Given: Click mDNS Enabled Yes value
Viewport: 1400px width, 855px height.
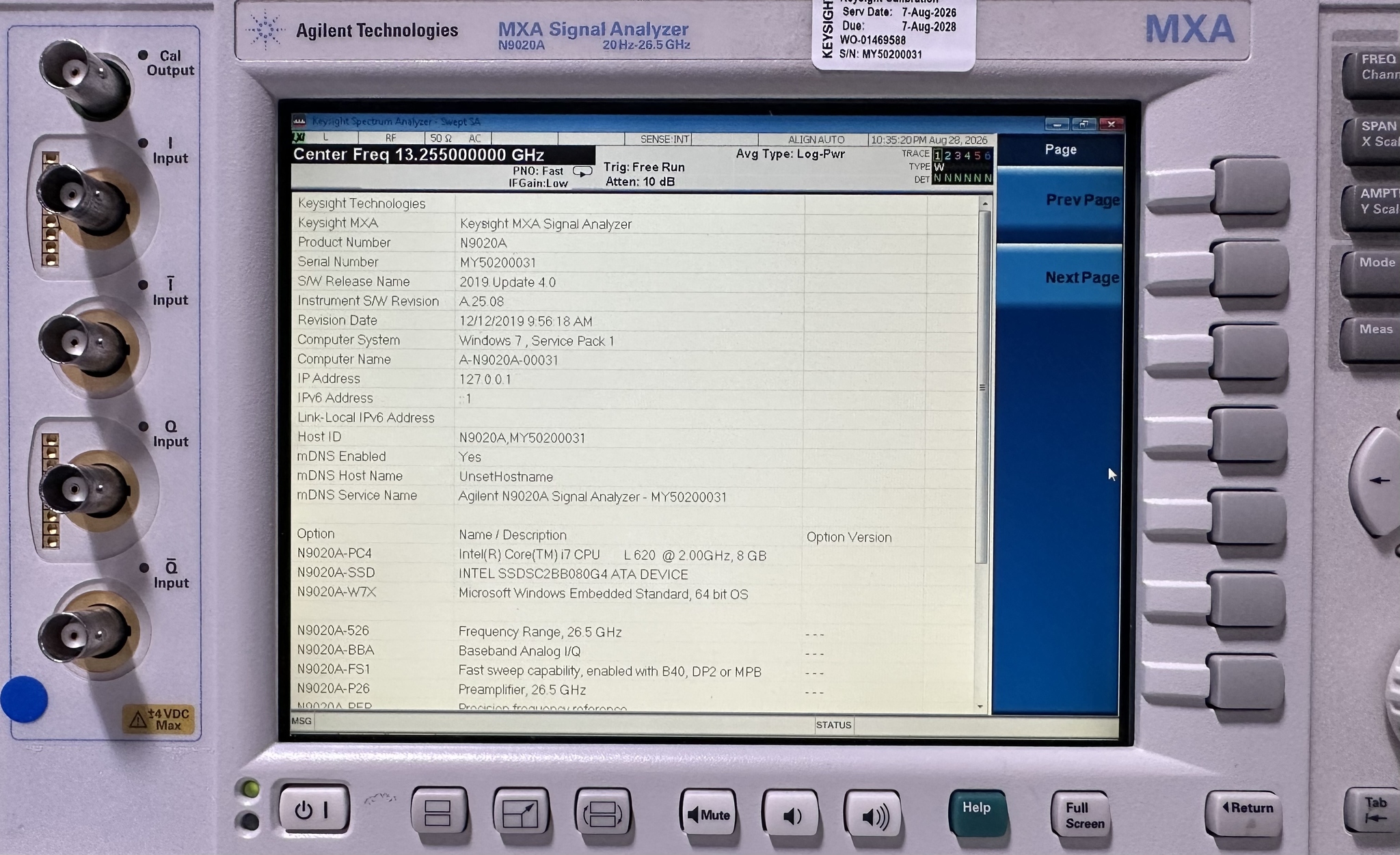Looking at the screenshot, I should tap(470, 457).
